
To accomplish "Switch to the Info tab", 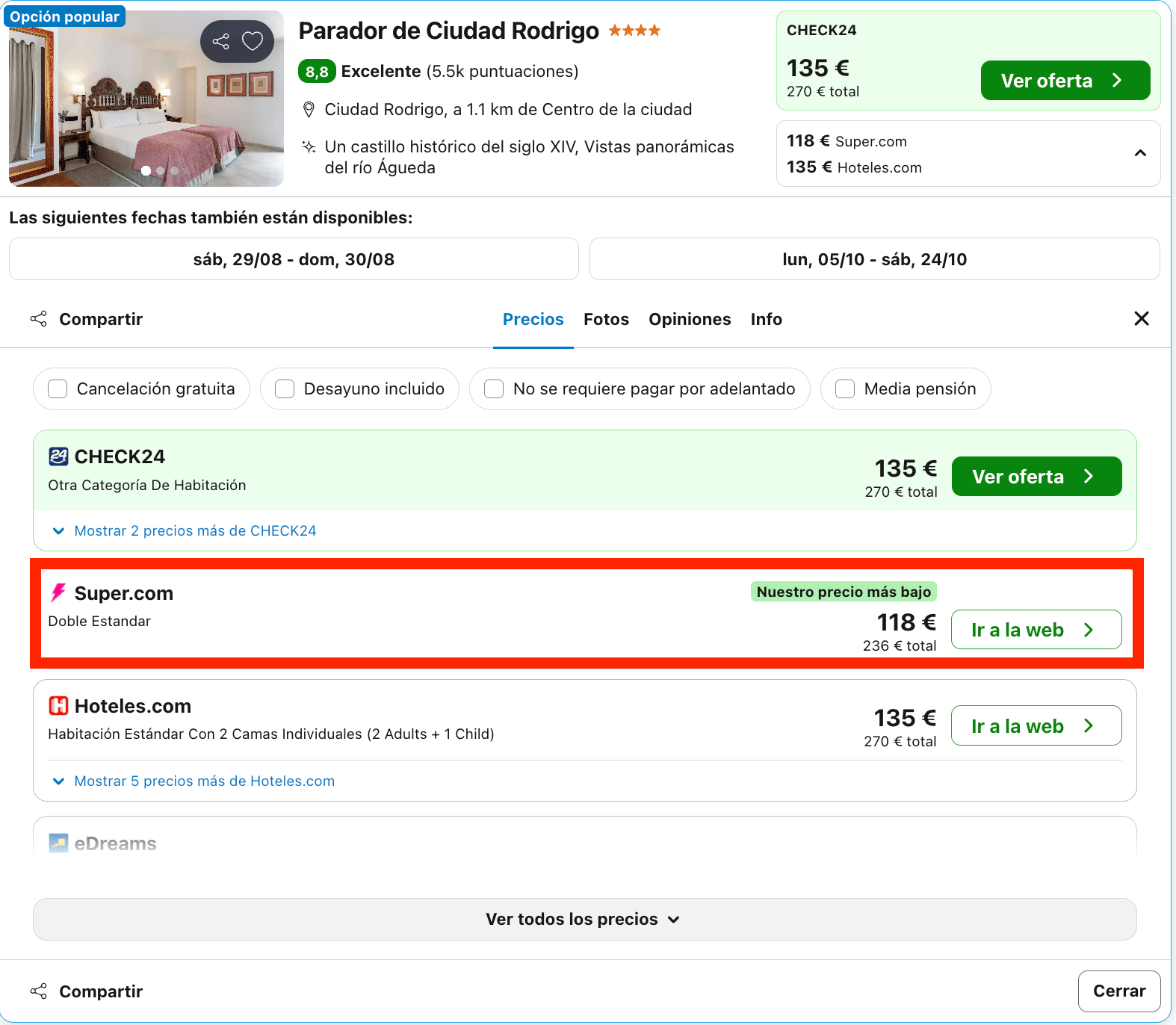I will pyautogui.click(x=767, y=320).
